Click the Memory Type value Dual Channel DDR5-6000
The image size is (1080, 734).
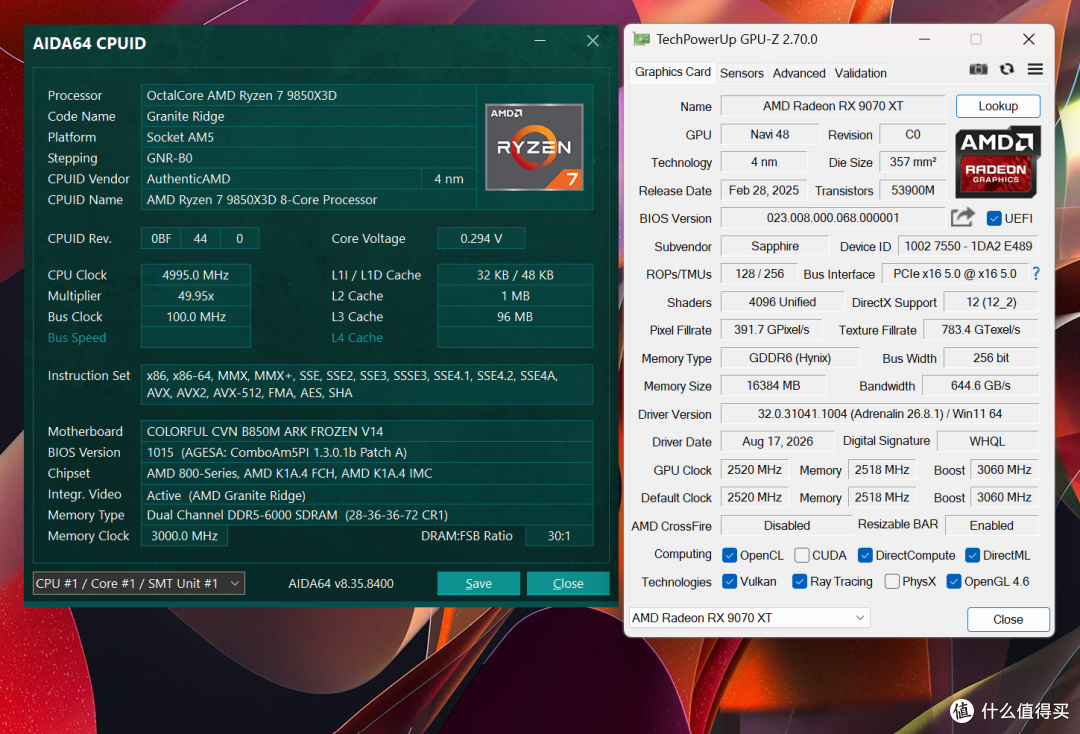[x=366, y=515]
